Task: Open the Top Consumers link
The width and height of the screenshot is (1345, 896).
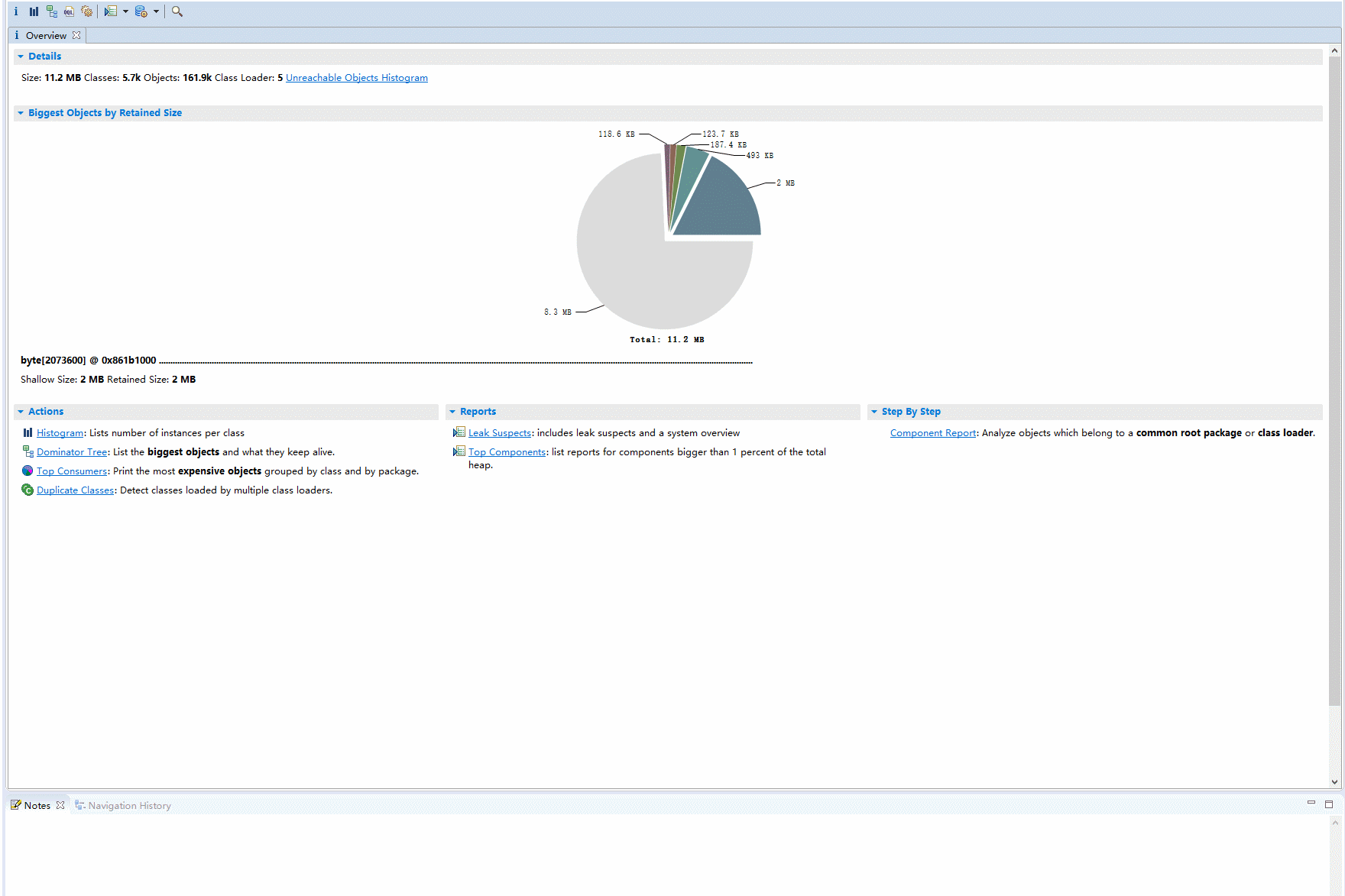Action: (72, 471)
